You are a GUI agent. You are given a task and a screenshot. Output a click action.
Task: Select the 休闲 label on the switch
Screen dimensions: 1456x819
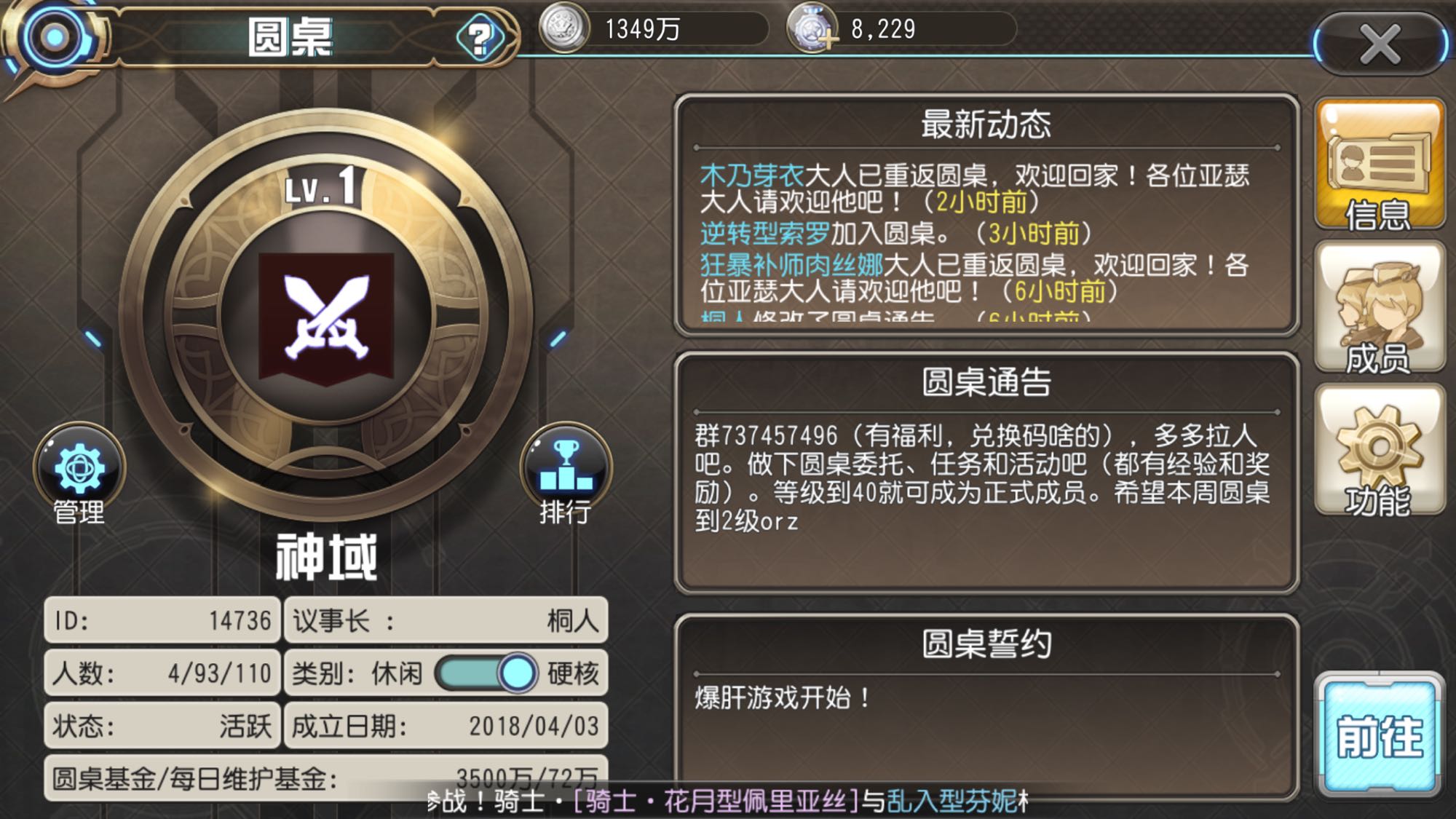point(397,673)
